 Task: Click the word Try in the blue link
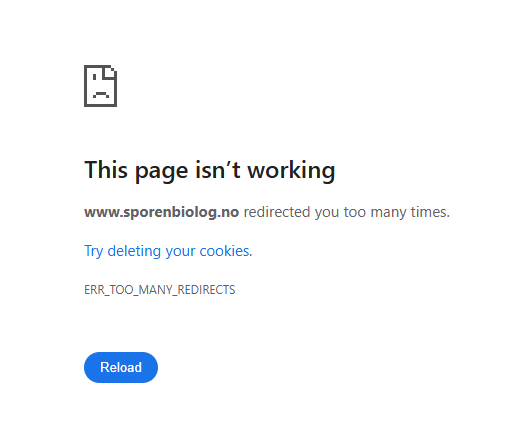tap(93, 251)
